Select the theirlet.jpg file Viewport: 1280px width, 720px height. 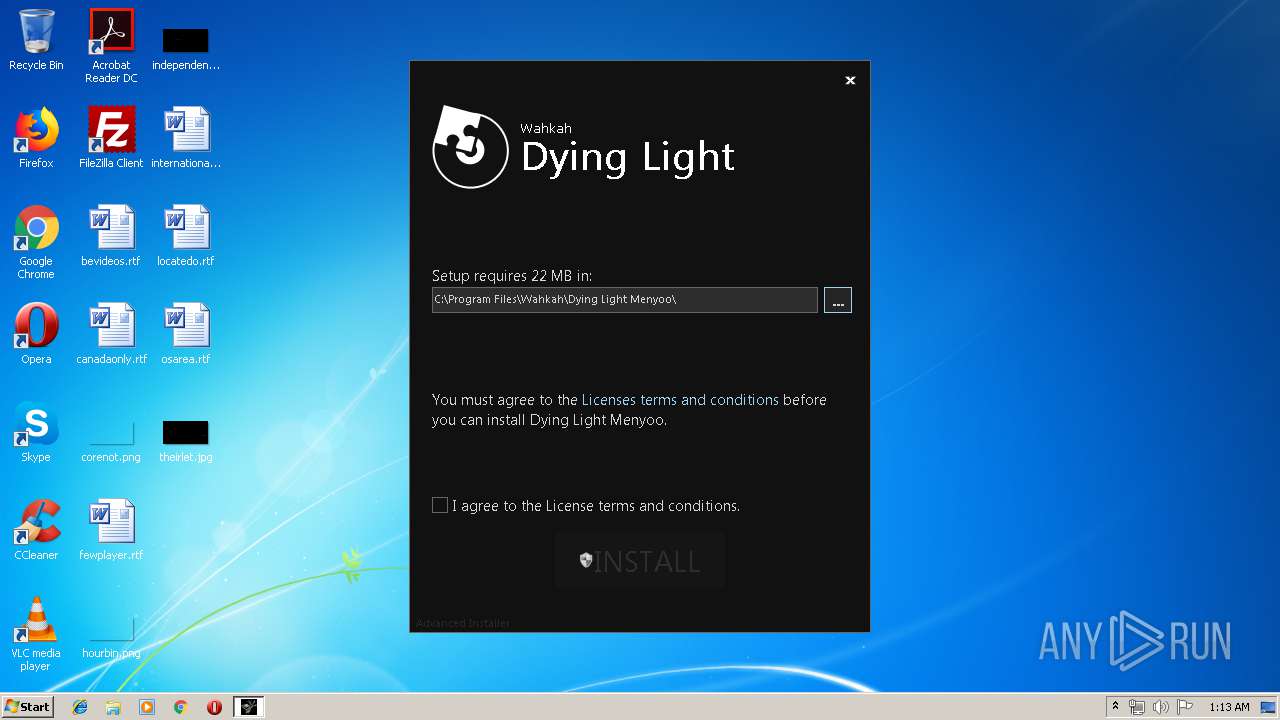[x=186, y=440]
